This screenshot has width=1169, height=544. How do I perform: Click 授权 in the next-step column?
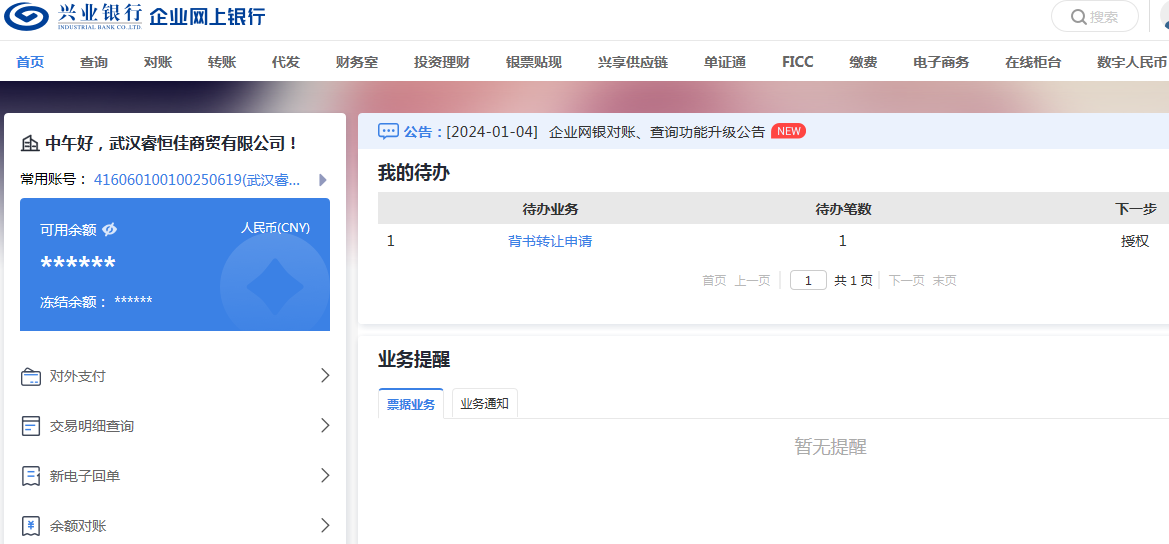(1135, 241)
